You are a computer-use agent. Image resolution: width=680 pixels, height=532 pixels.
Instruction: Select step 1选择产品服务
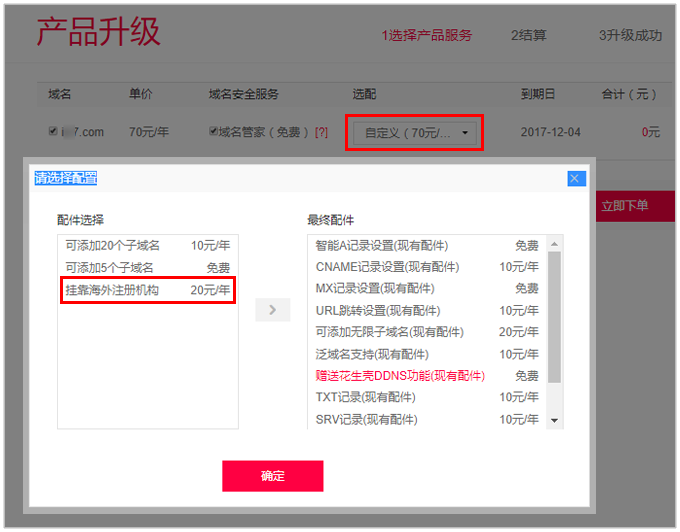pyautogui.click(x=426, y=35)
